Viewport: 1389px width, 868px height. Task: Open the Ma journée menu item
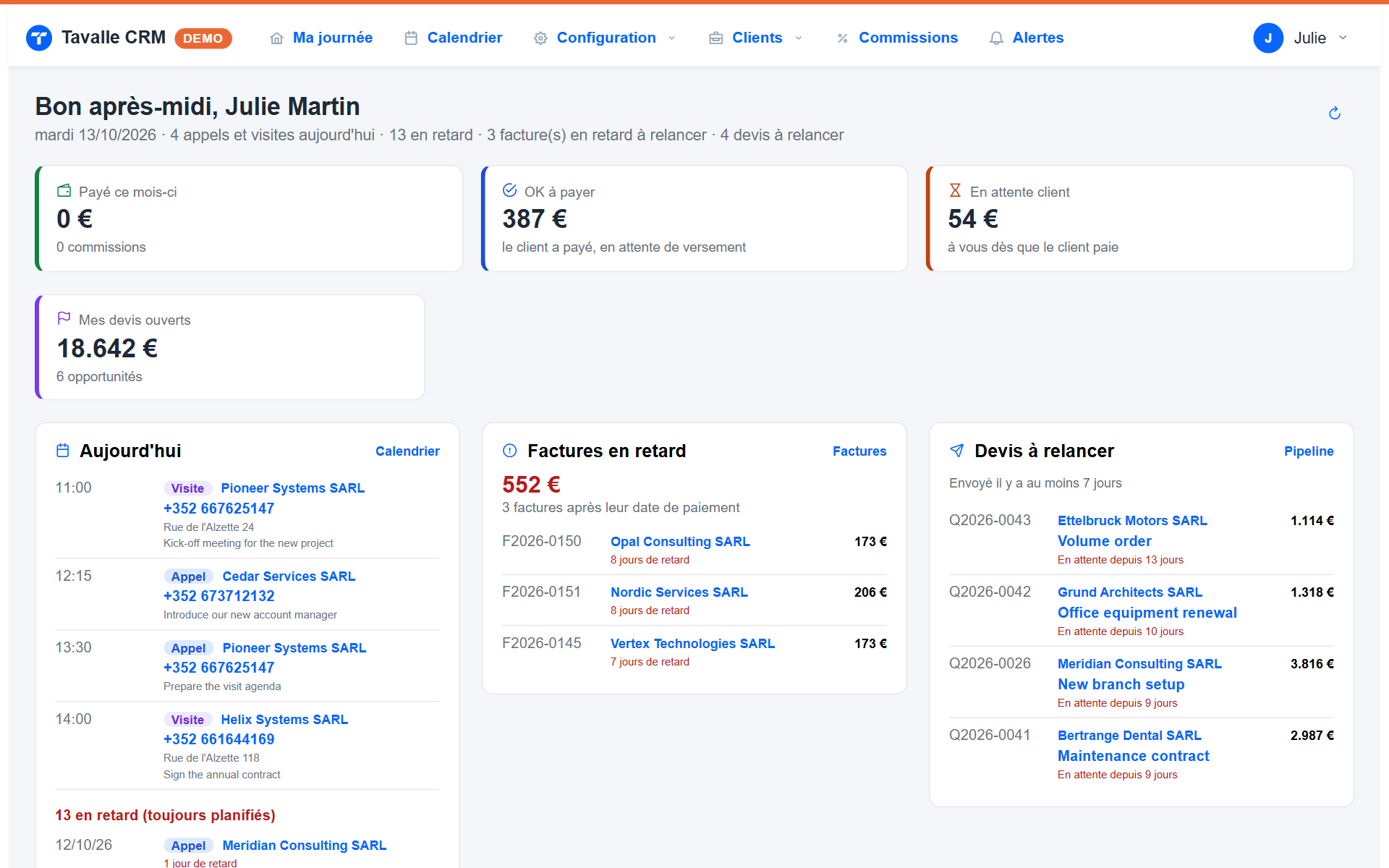[332, 38]
